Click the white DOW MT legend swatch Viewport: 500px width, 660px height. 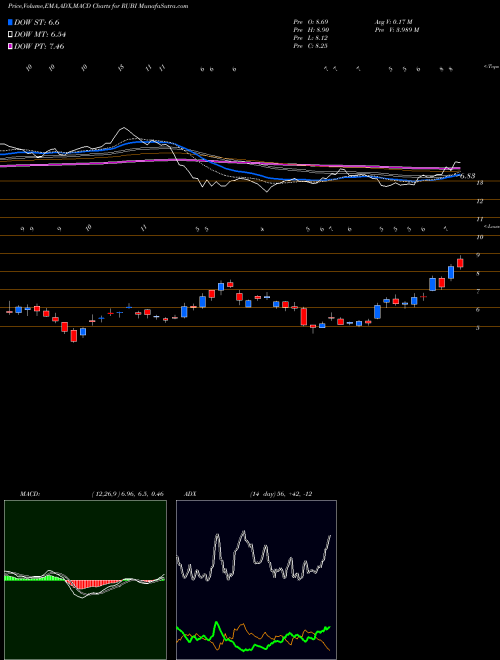pyautogui.click(x=10, y=34)
